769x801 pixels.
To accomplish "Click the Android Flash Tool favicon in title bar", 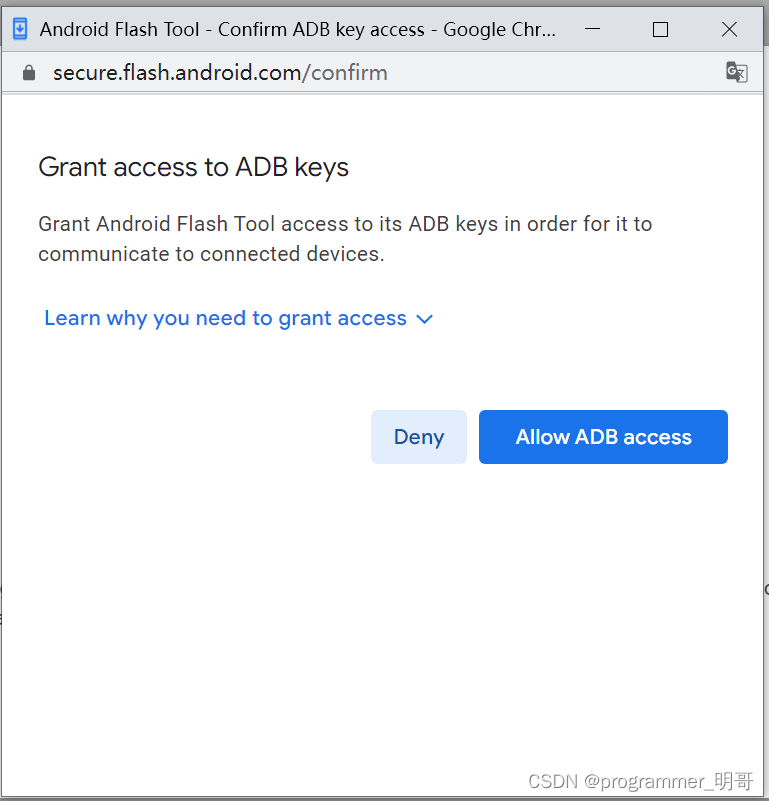I will tap(19, 29).
